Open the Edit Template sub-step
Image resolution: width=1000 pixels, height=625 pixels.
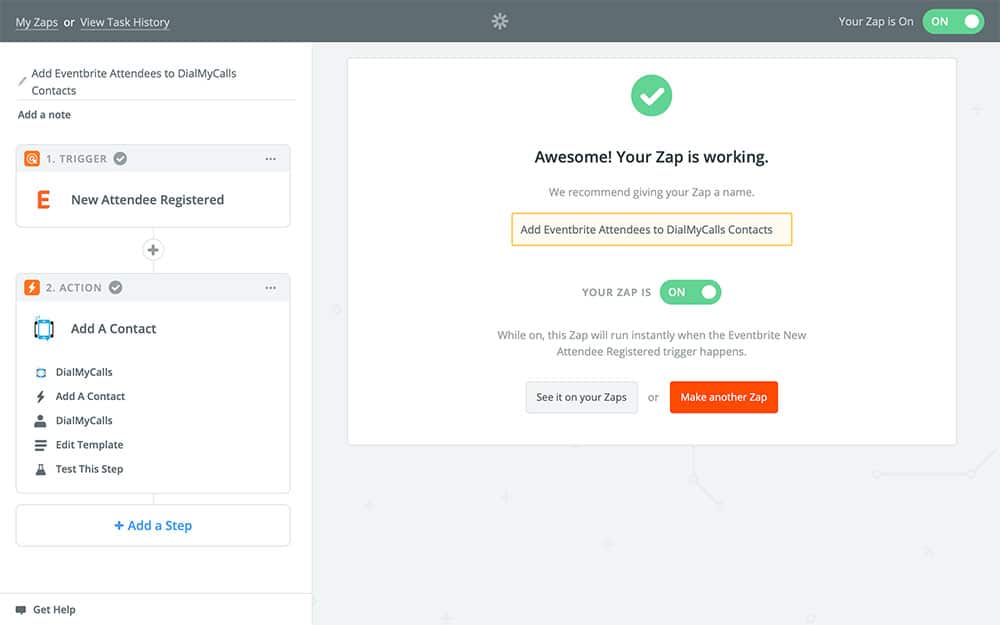point(89,445)
